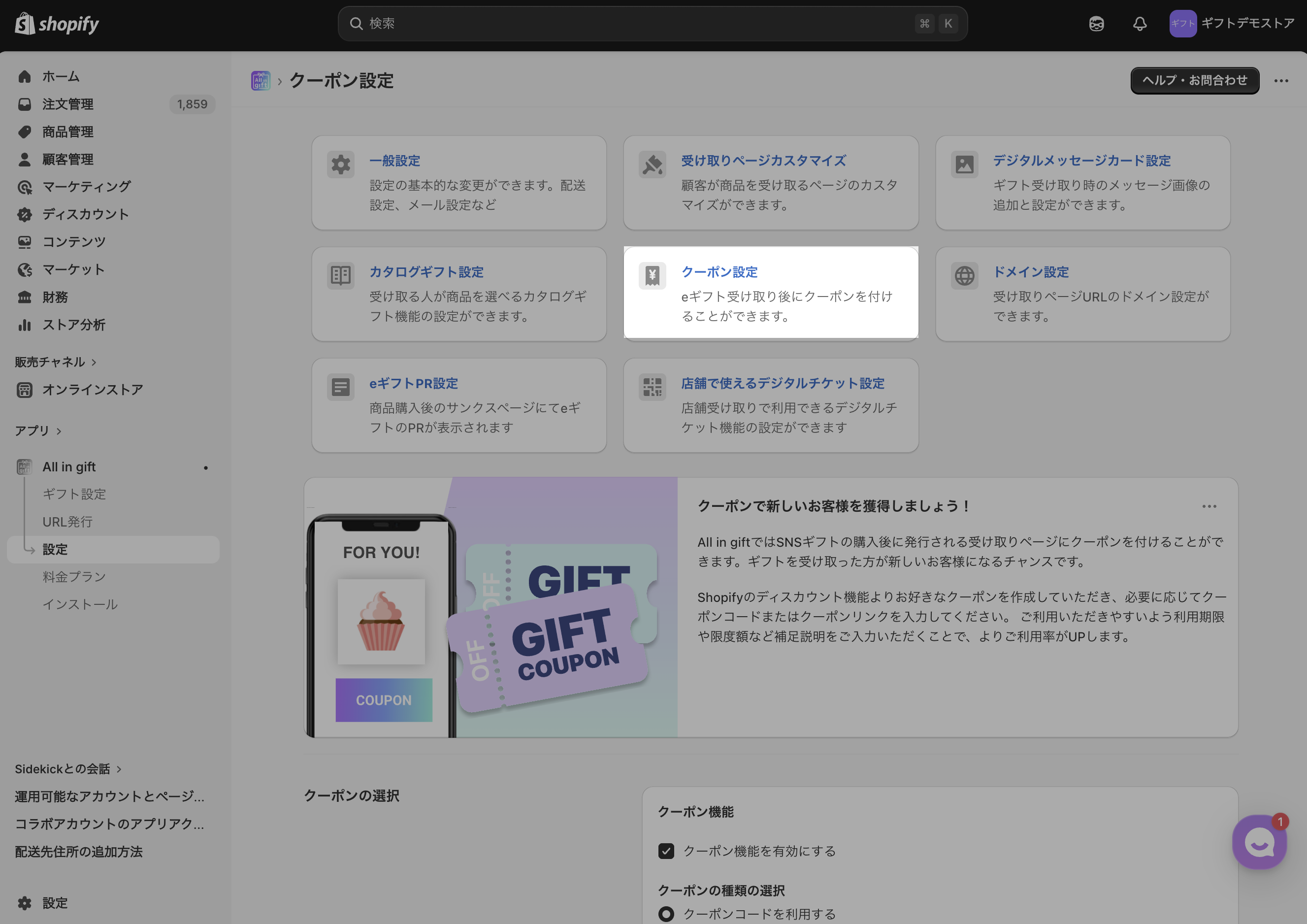The height and width of the screenshot is (924, 1307).
Task: Open the Sidekick assistant icon in top bar
Action: click(x=1096, y=24)
